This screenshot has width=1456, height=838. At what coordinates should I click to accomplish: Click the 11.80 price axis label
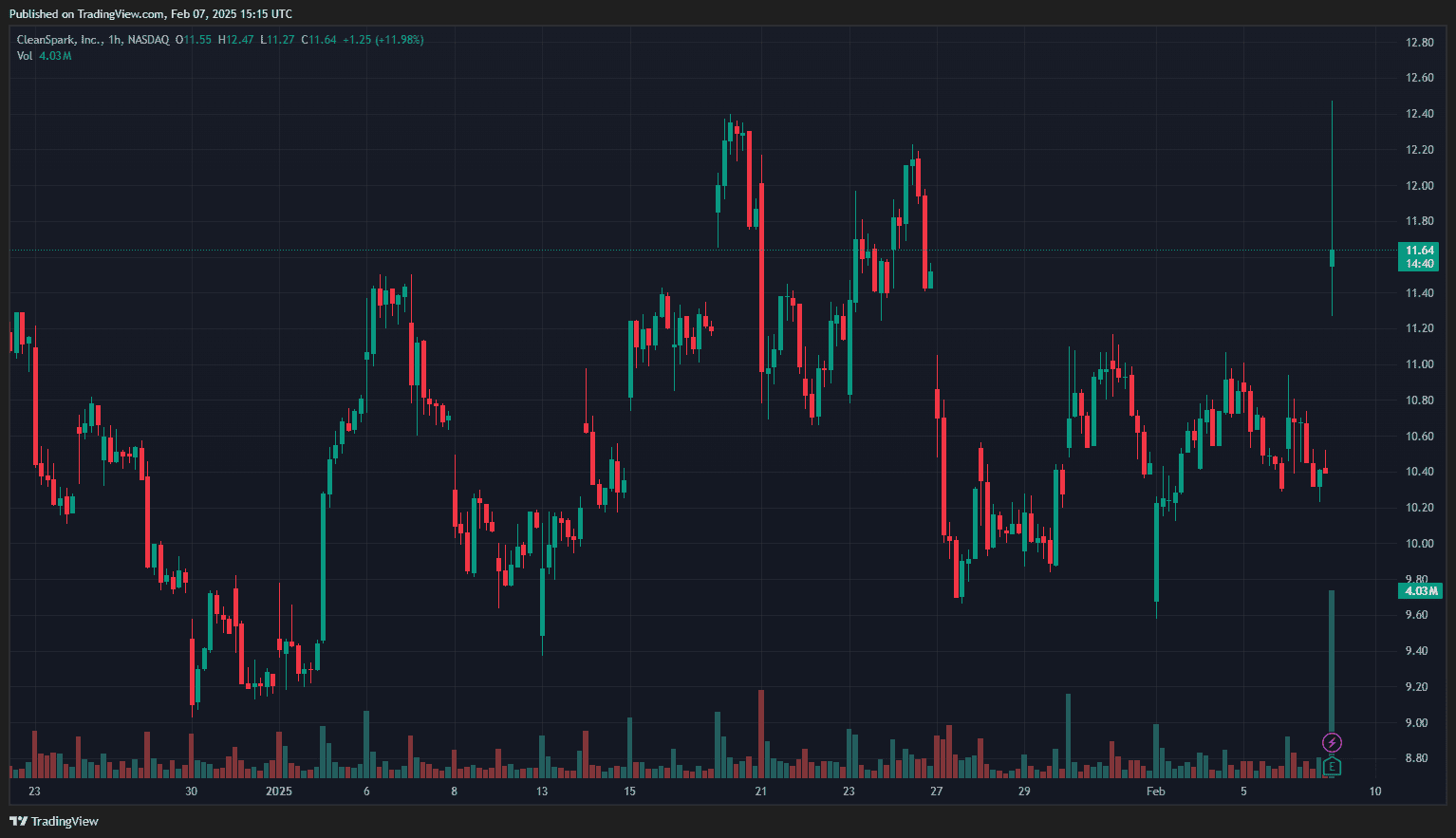(1420, 221)
